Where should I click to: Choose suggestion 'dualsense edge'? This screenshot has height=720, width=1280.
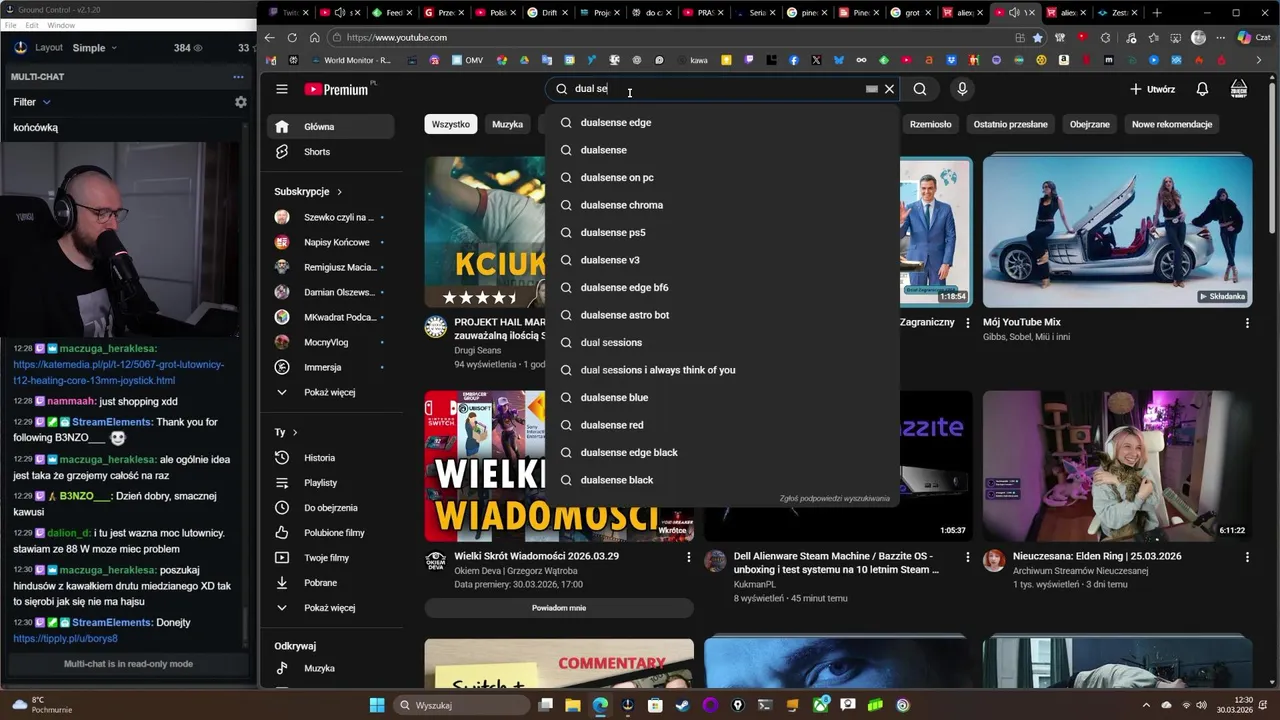(722, 122)
